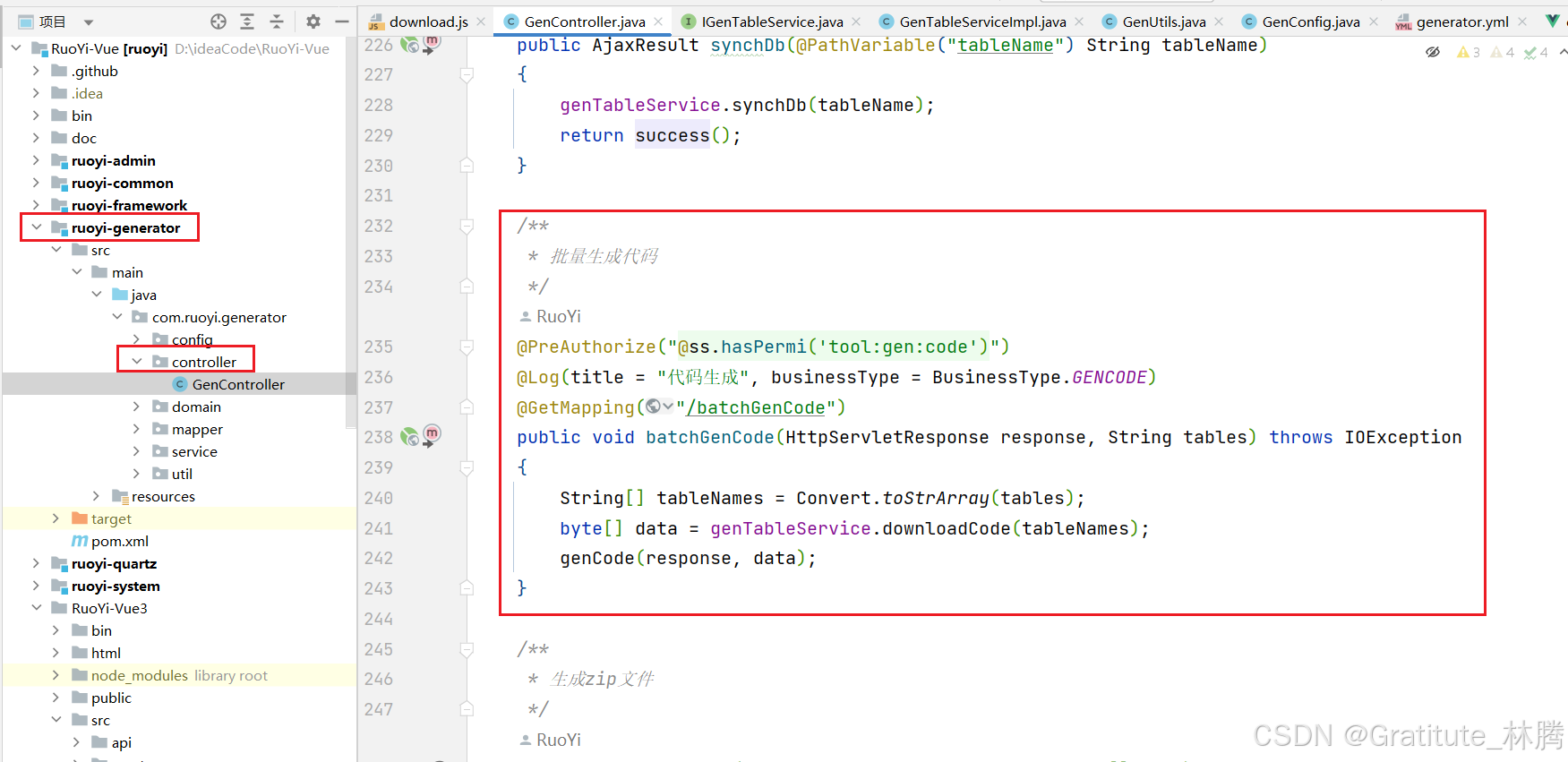
Task: Toggle fold end marker at line 230
Action: [467, 165]
